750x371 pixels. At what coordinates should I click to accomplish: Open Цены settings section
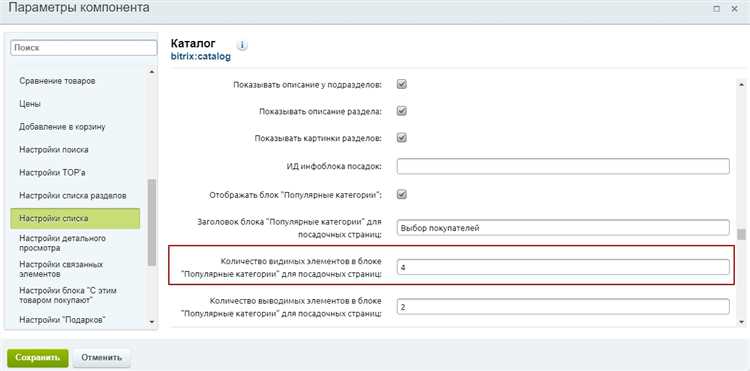(x=30, y=104)
